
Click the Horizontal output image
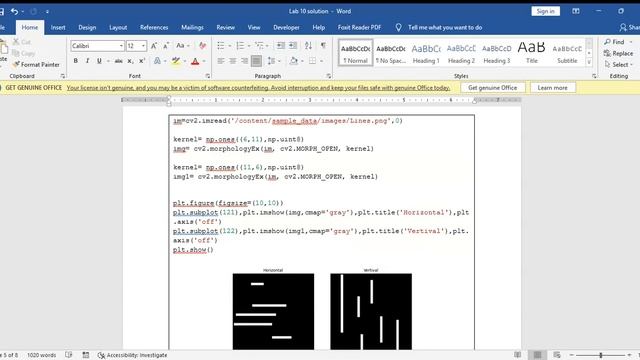point(273,311)
